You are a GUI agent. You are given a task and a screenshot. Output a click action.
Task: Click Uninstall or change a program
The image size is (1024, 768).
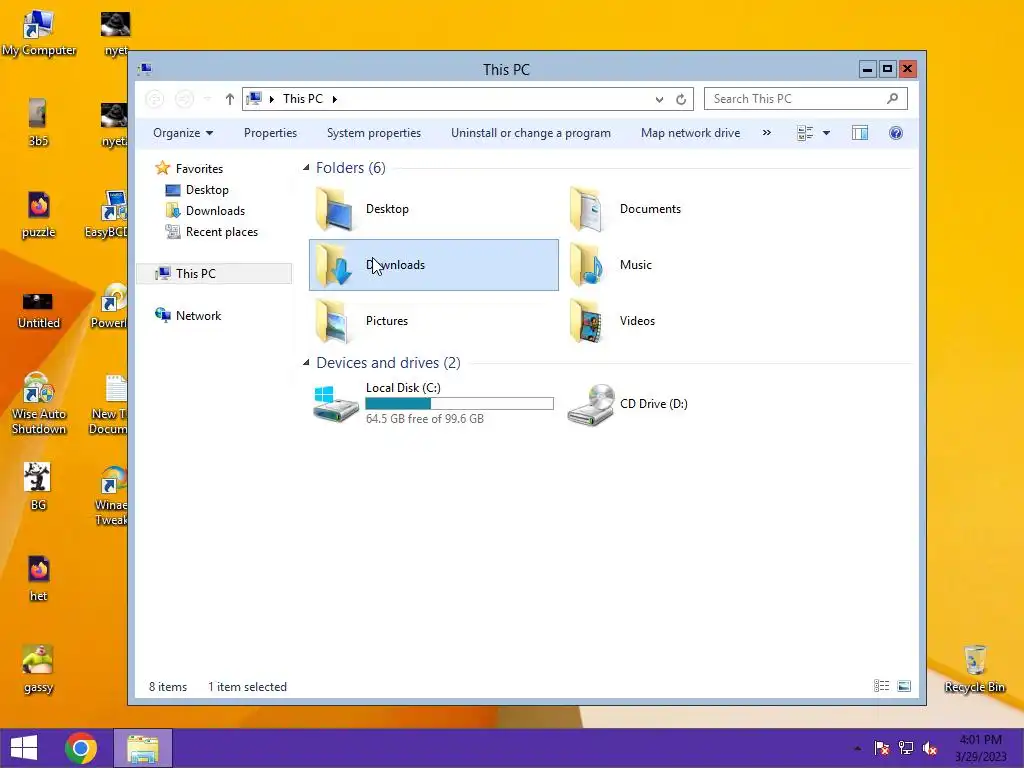530,133
